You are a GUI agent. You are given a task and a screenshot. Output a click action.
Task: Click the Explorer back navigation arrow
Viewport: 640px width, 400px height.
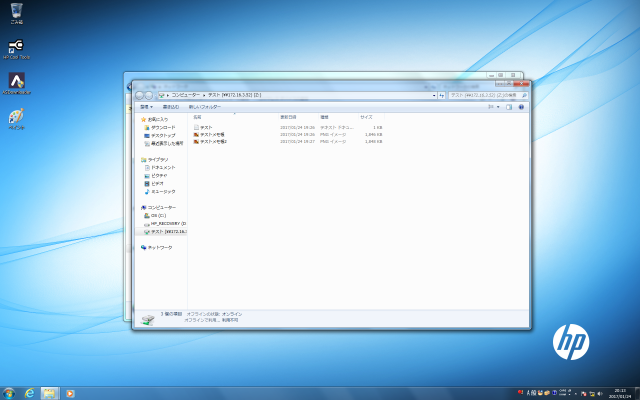(140, 94)
